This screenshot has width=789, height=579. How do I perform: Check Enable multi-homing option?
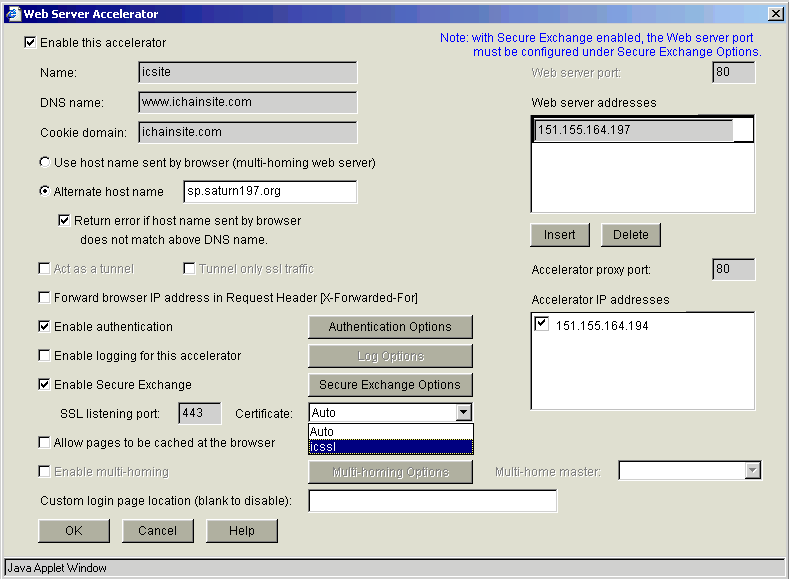tap(44, 471)
